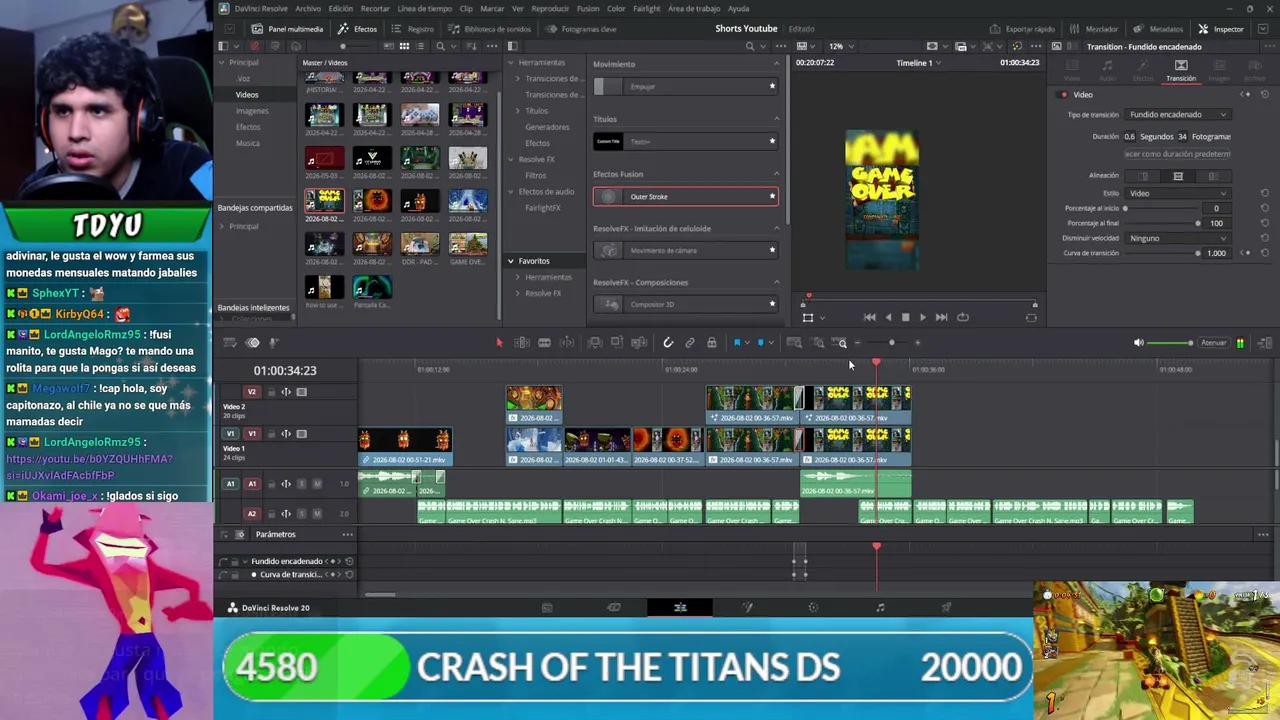Screen dimensions: 1280x720
Task: Play the timeline forward
Action: [923, 317]
